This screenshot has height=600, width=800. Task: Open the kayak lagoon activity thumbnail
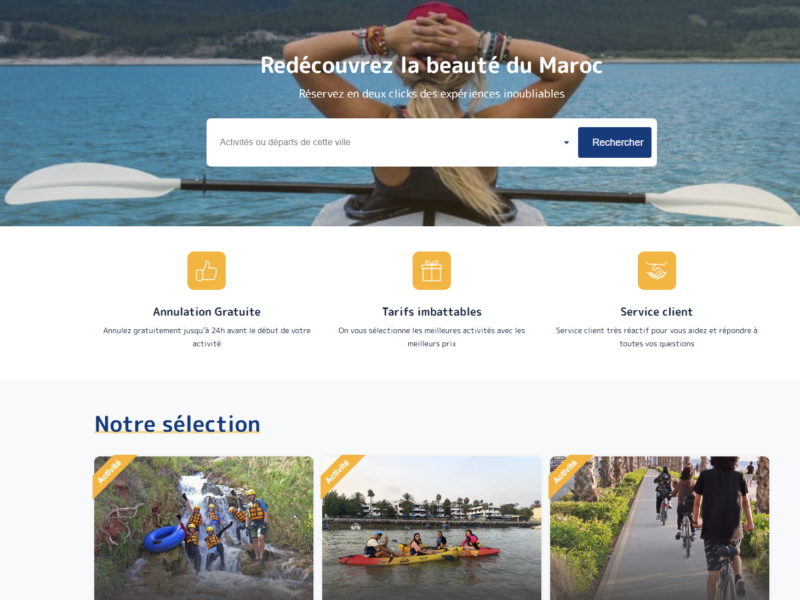coord(432,528)
